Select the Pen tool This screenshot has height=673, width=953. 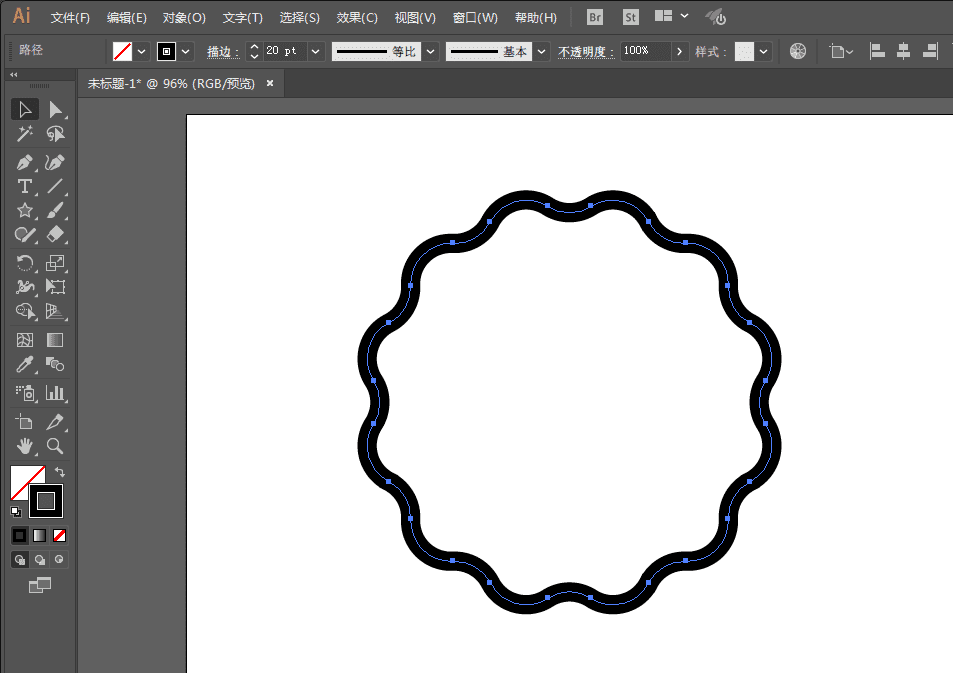(25, 162)
